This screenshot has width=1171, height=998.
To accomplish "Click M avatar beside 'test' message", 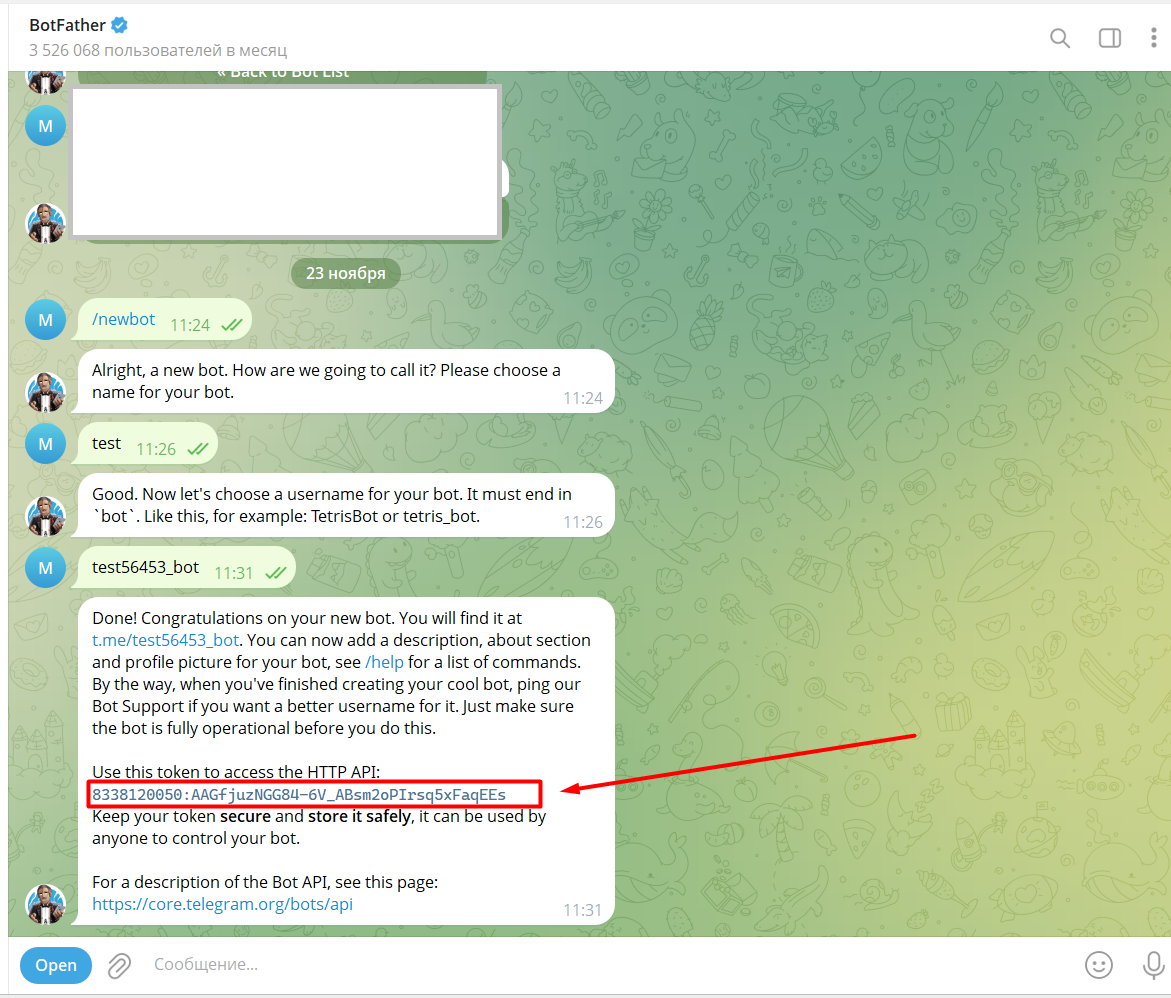I will click(x=46, y=444).
